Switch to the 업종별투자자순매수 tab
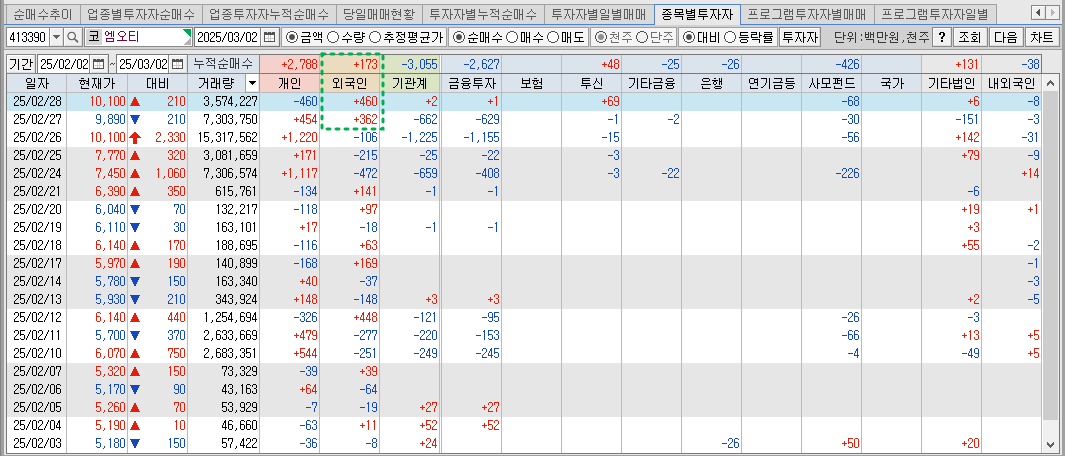This screenshot has height=456, width=1065. click(141, 13)
